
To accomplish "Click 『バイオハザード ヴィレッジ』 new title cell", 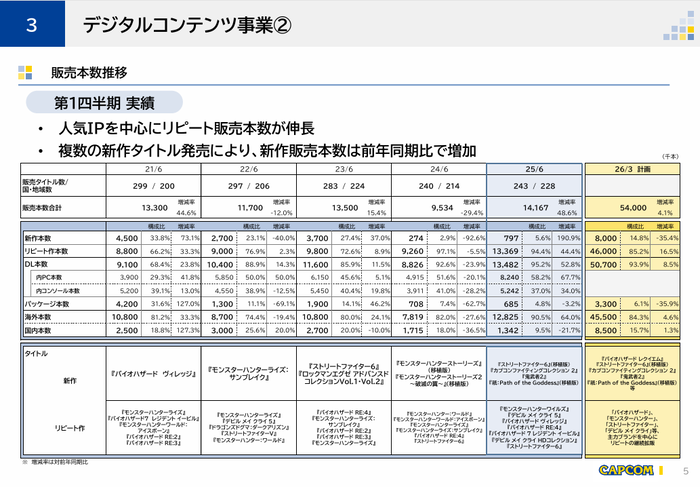I will click(154, 374).
